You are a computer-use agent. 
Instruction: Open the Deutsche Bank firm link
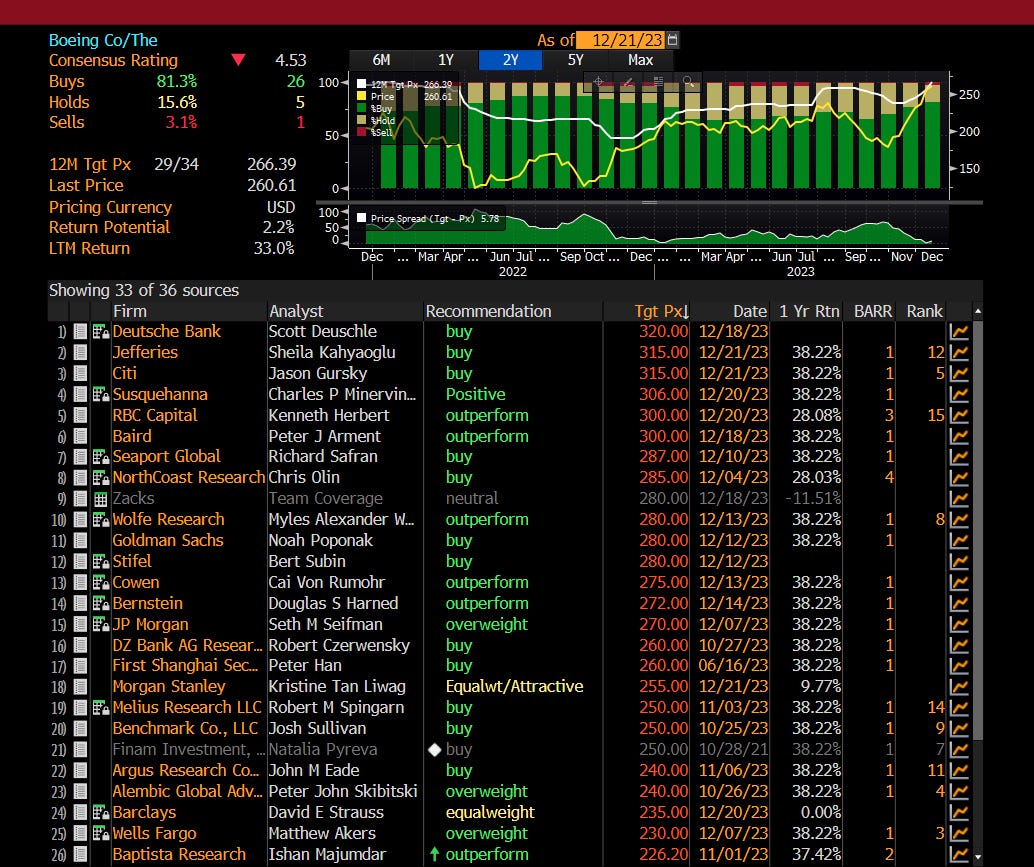(166, 332)
